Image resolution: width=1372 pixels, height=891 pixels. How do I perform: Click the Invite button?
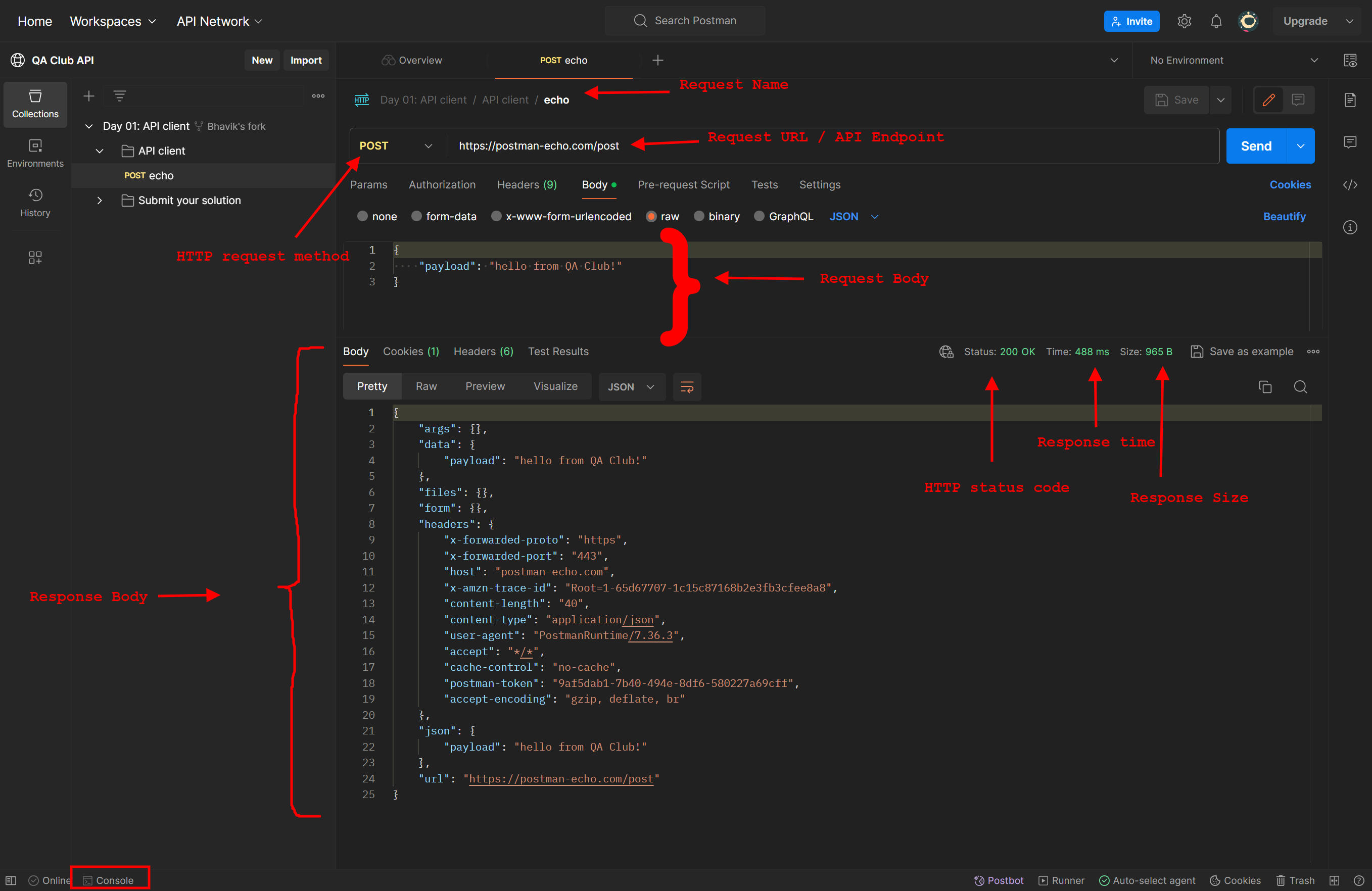pyautogui.click(x=1131, y=21)
